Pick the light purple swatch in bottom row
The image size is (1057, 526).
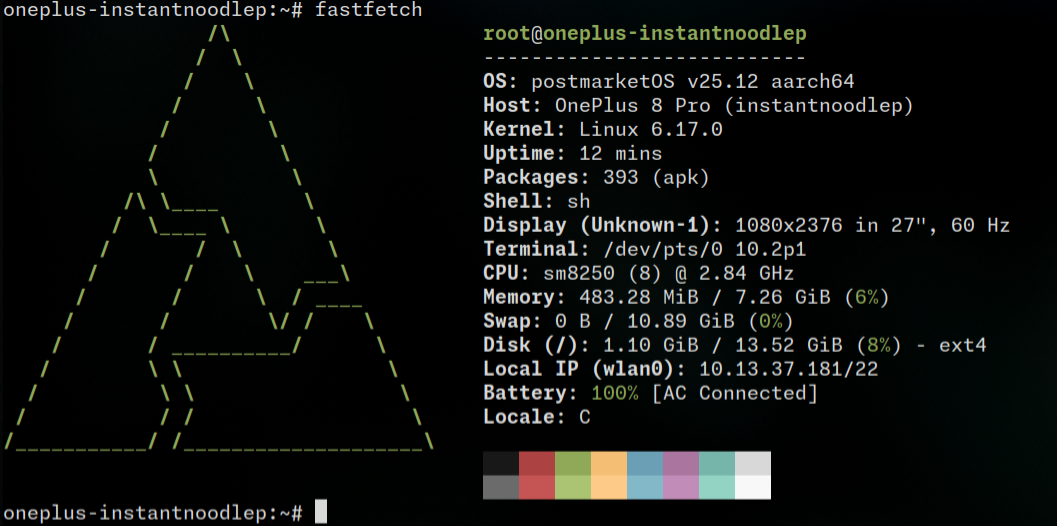(680, 487)
